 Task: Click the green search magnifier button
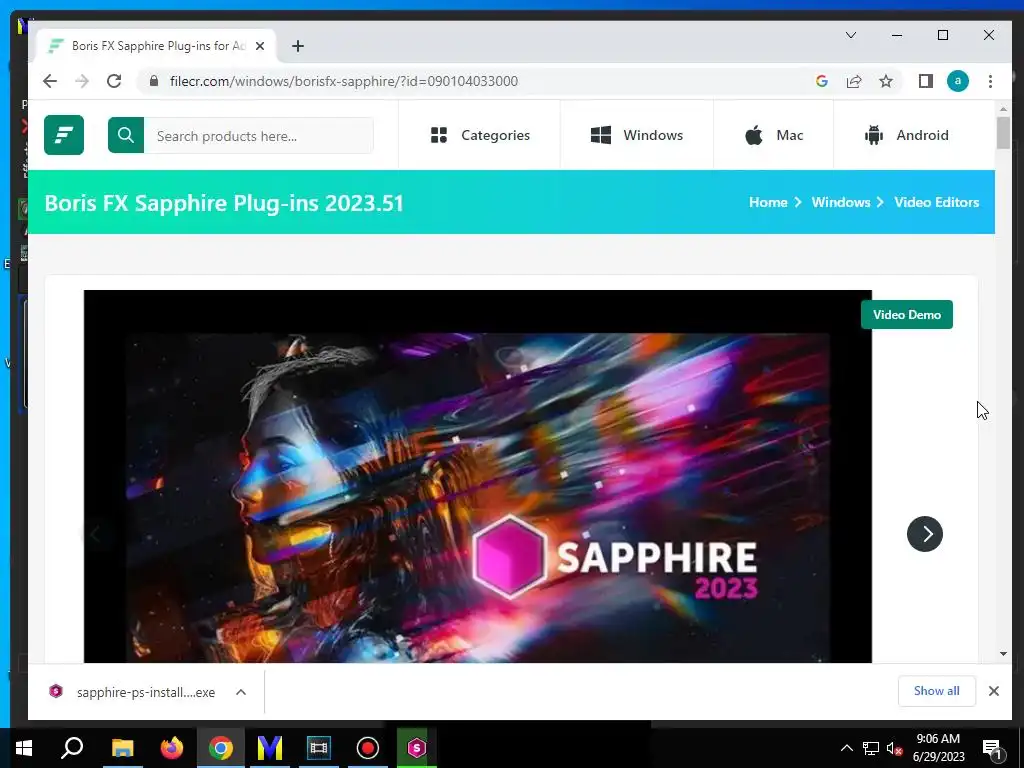(126, 135)
